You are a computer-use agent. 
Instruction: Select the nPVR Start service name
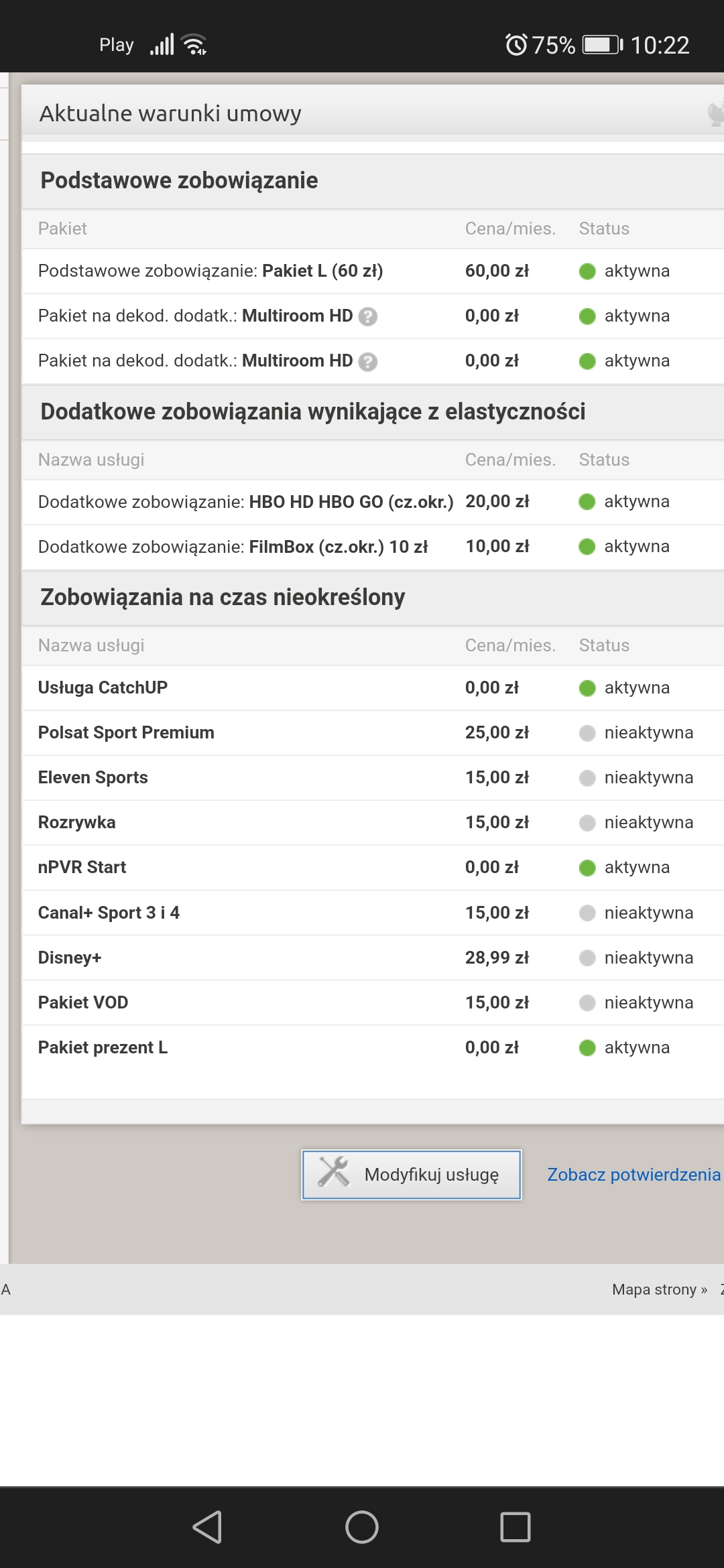(x=82, y=867)
